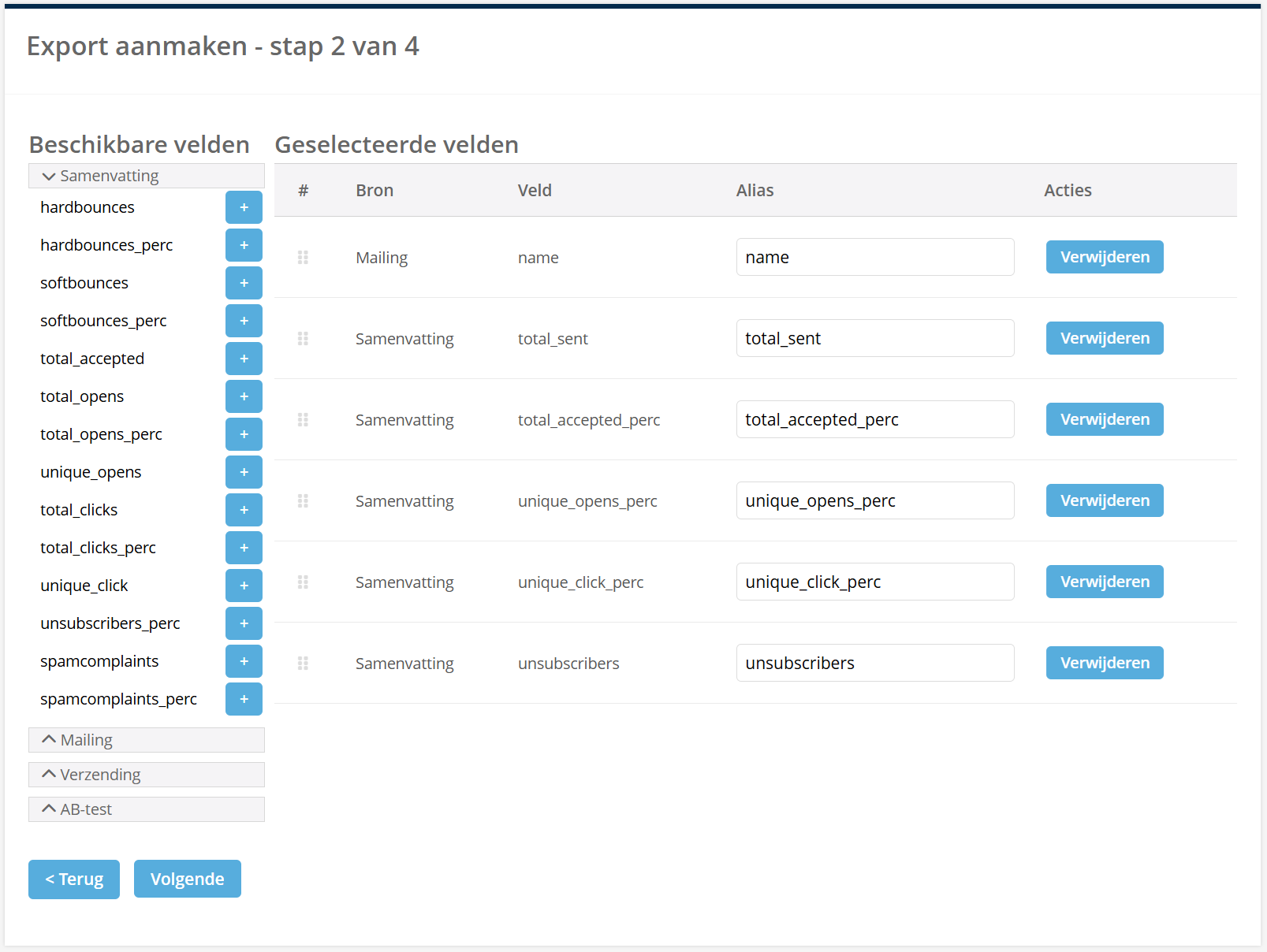Remove the total_accepted_perc field with Verwijderen
Viewport: 1267px width, 952px height.
[1104, 419]
